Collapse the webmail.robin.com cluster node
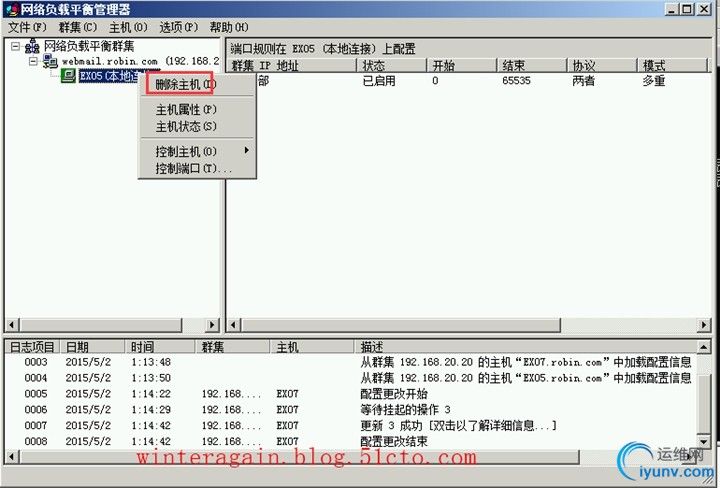 (x=33, y=61)
